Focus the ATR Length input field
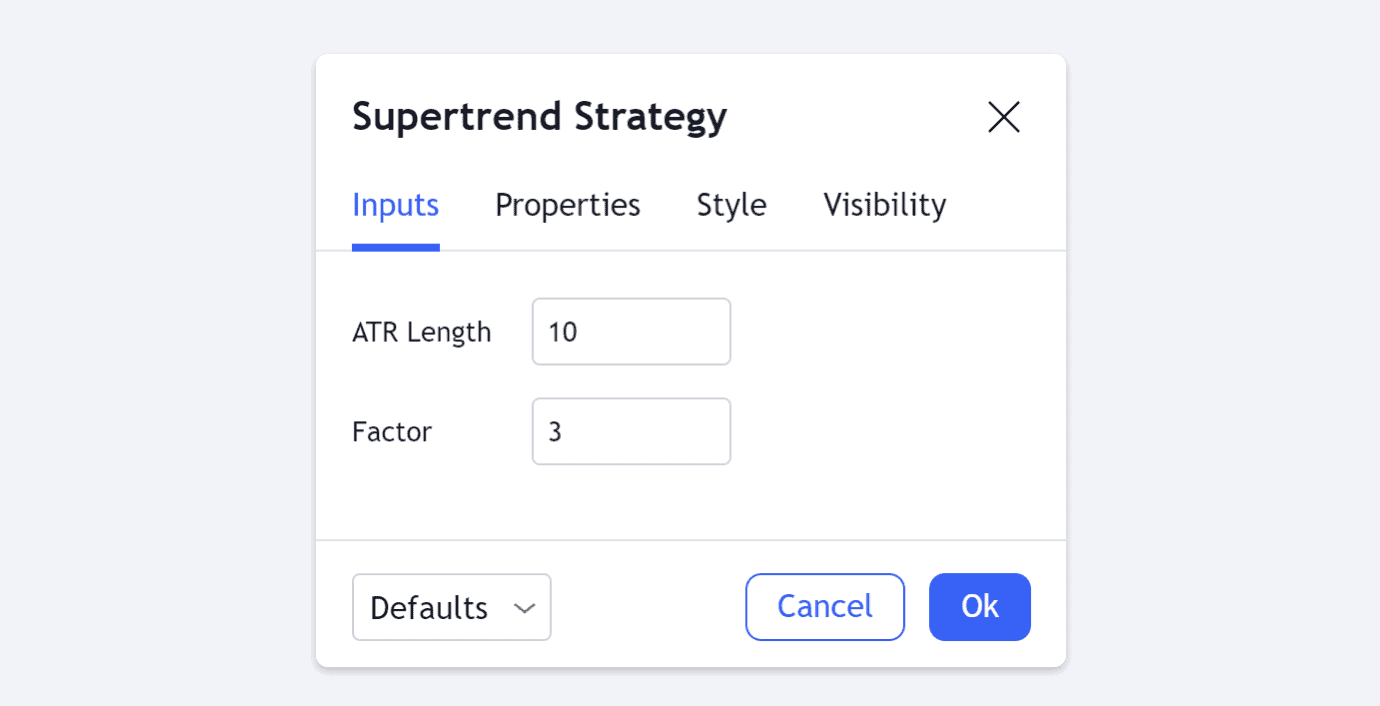 [x=631, y=332]
